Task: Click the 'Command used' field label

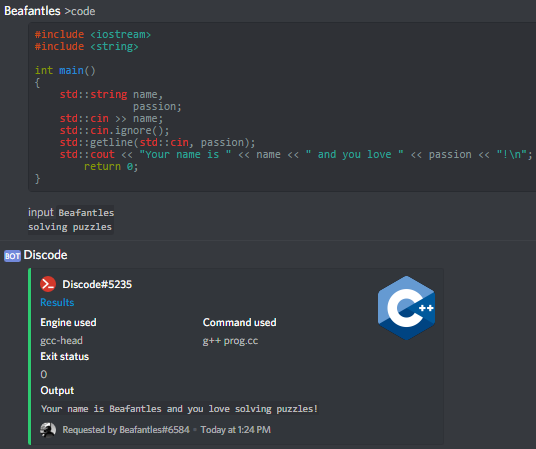Action: point(240,322)
